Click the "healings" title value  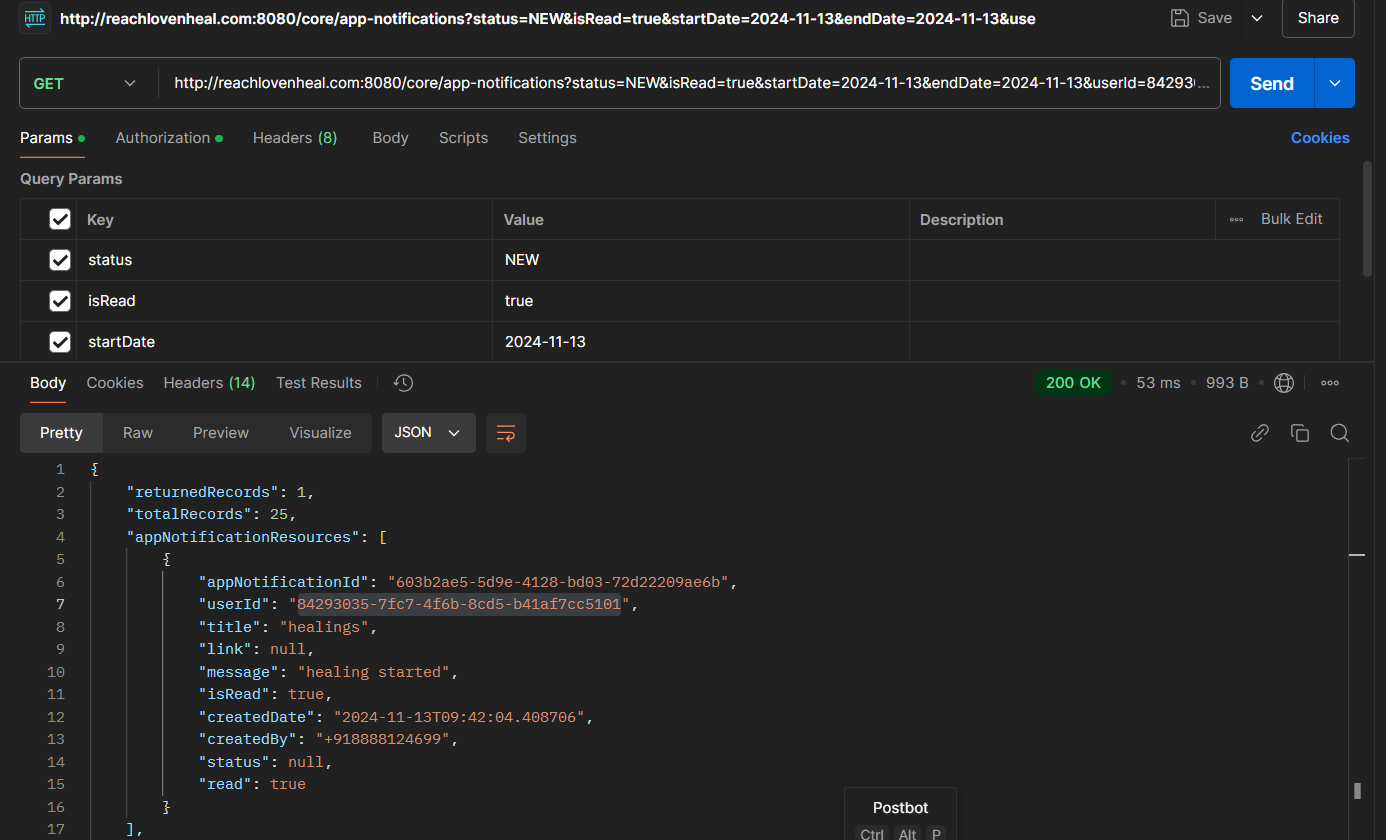tap(325, 627)
